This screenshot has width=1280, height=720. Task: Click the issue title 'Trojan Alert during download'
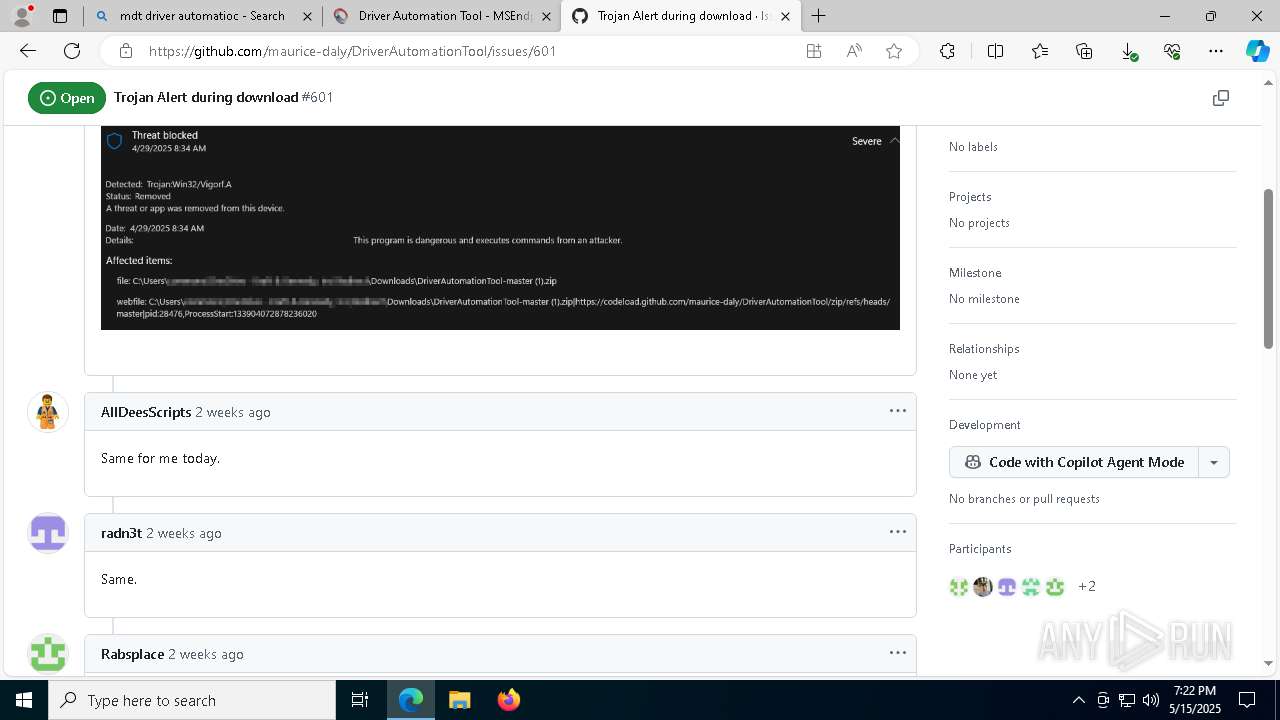pyautogui.click(x=206, y=97)
